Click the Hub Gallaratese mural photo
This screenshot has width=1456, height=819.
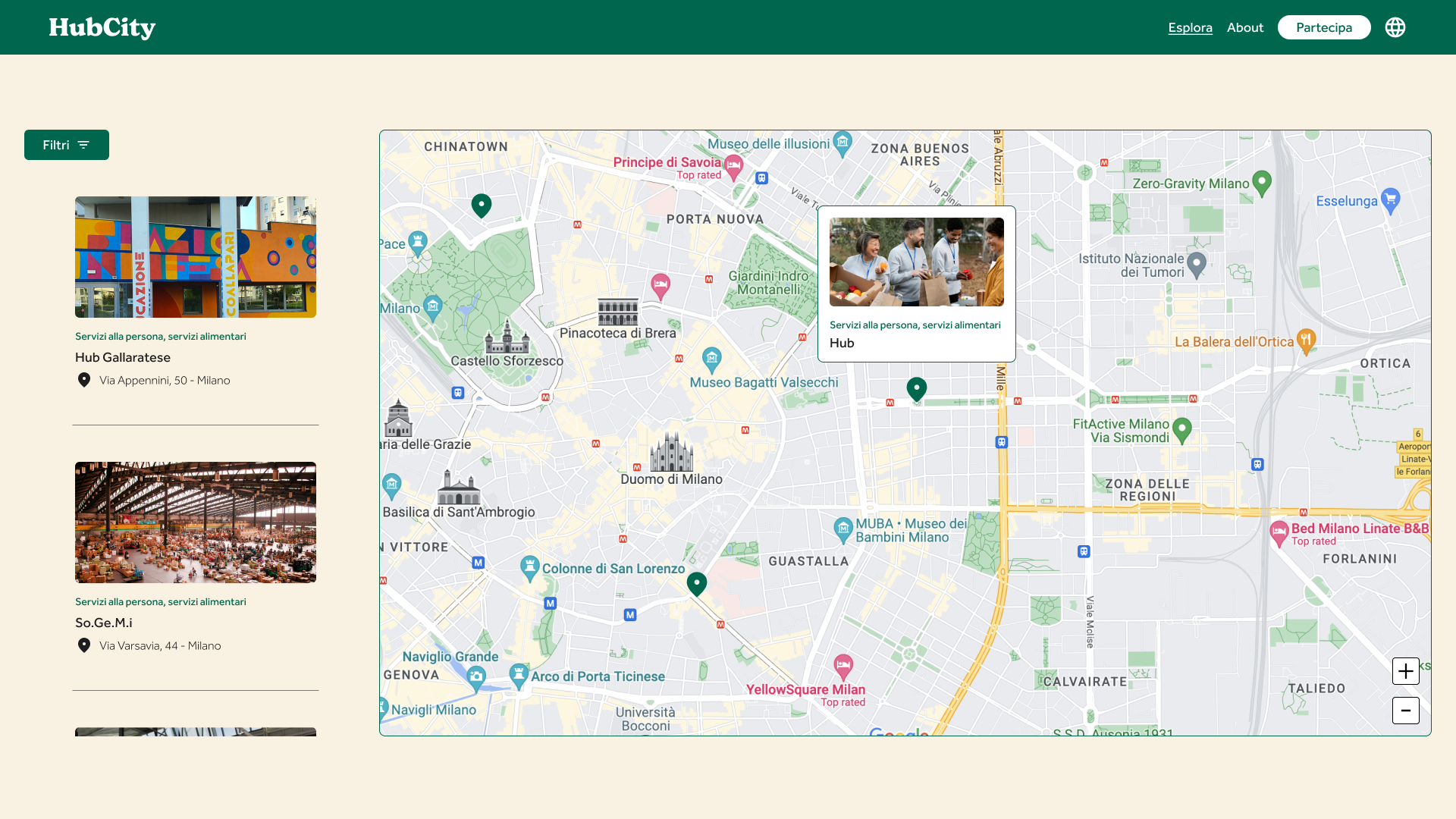pos(196,257)
